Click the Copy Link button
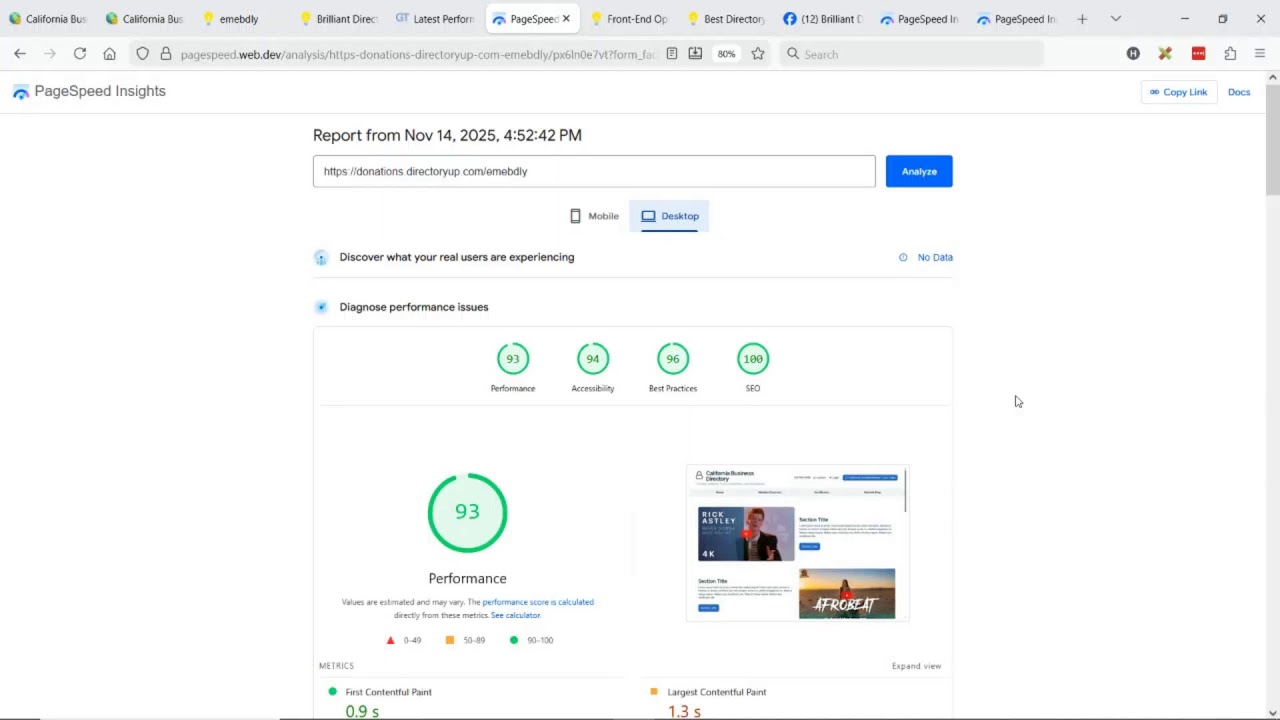Viewport: 1280px width, 720px height. [x=1179, y=92]
